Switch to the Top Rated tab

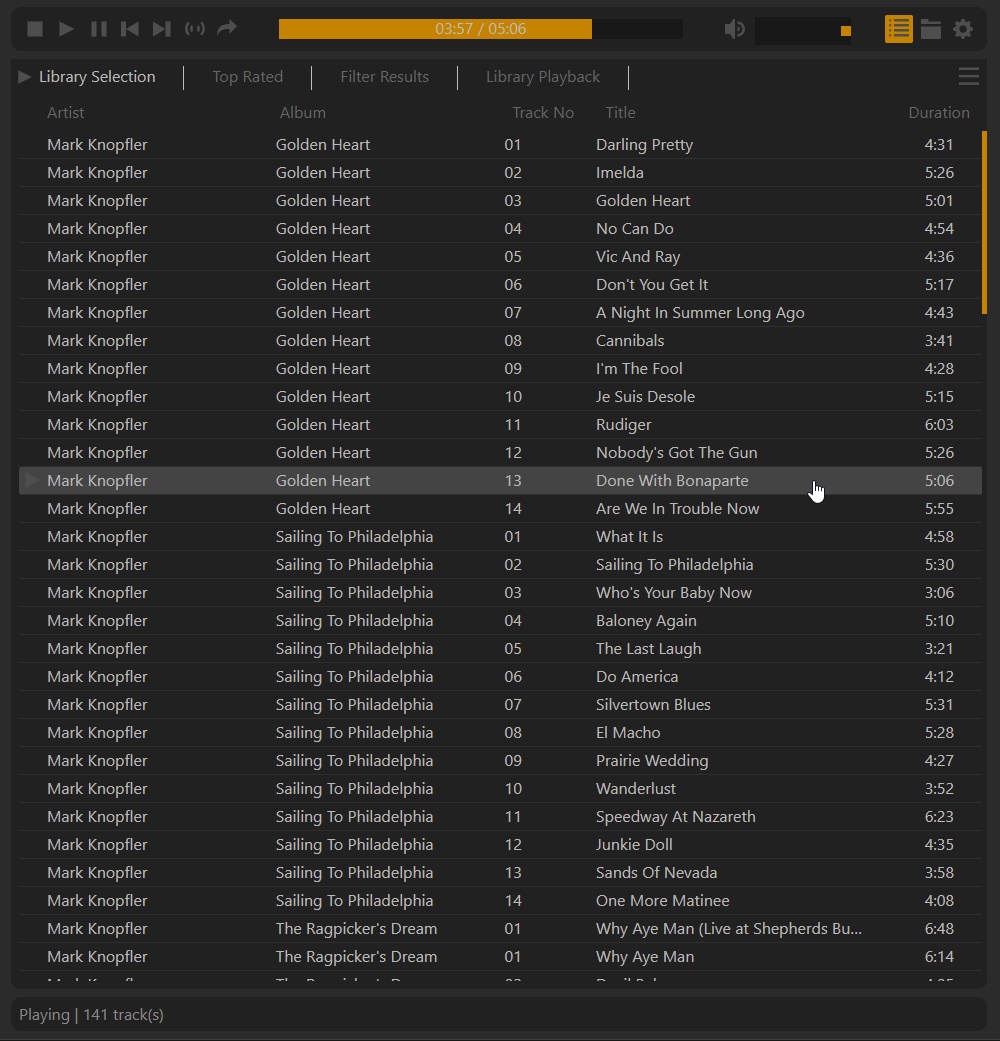247,77
